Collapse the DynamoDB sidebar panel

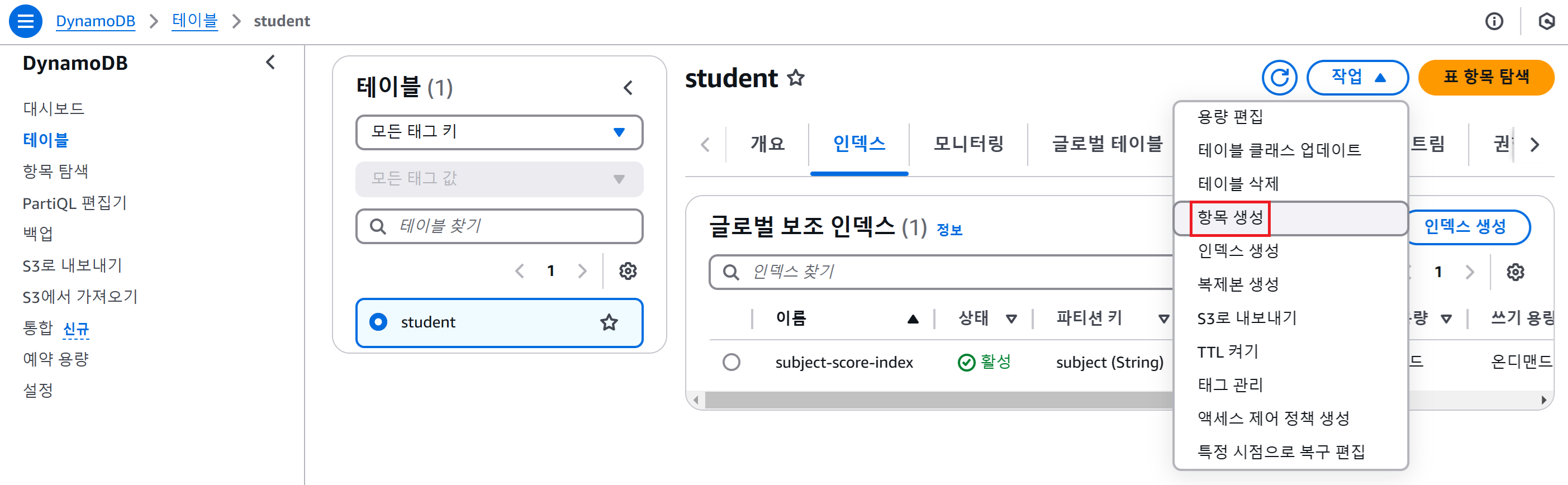pyautogui.click(x=271, y=63)
